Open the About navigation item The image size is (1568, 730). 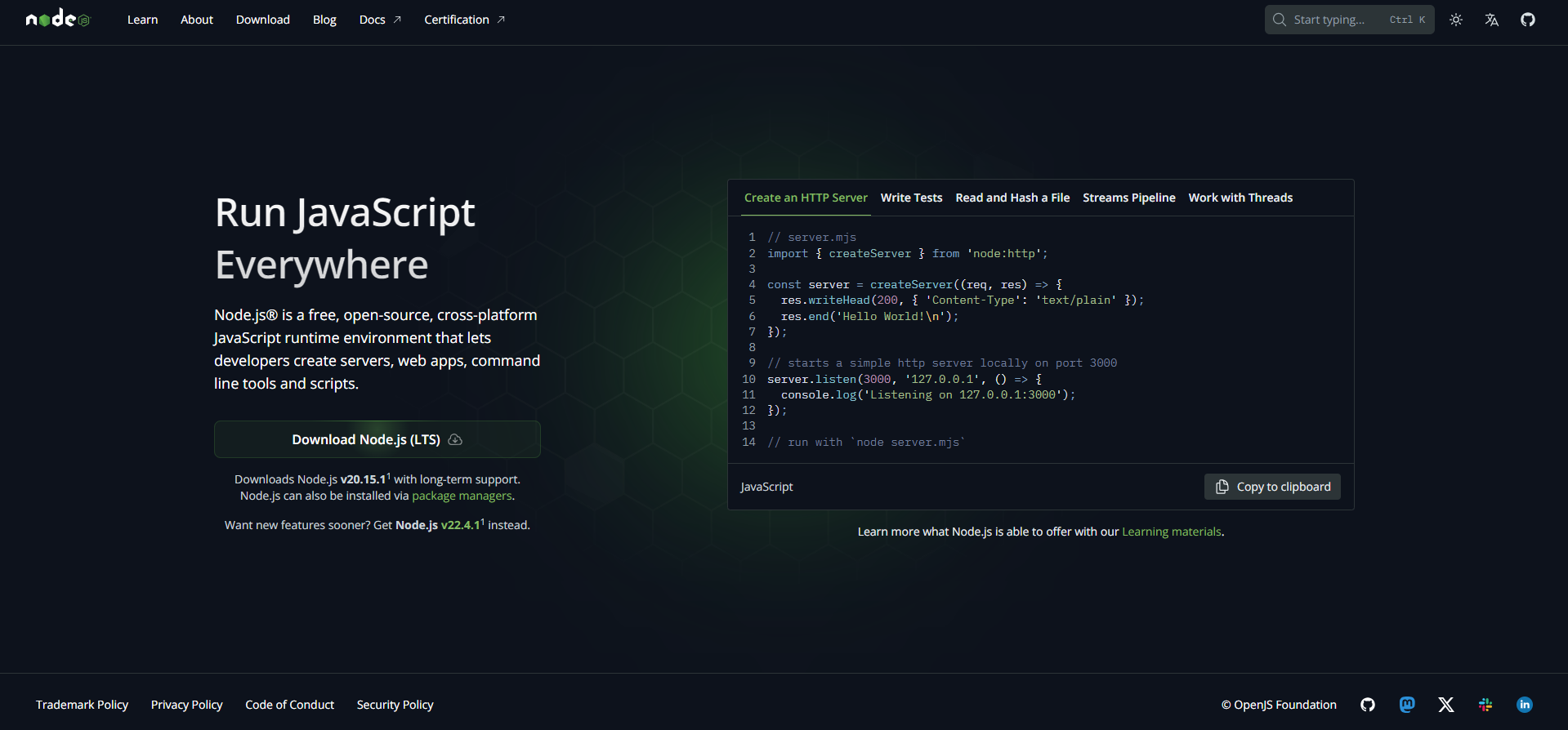point(197,20)
